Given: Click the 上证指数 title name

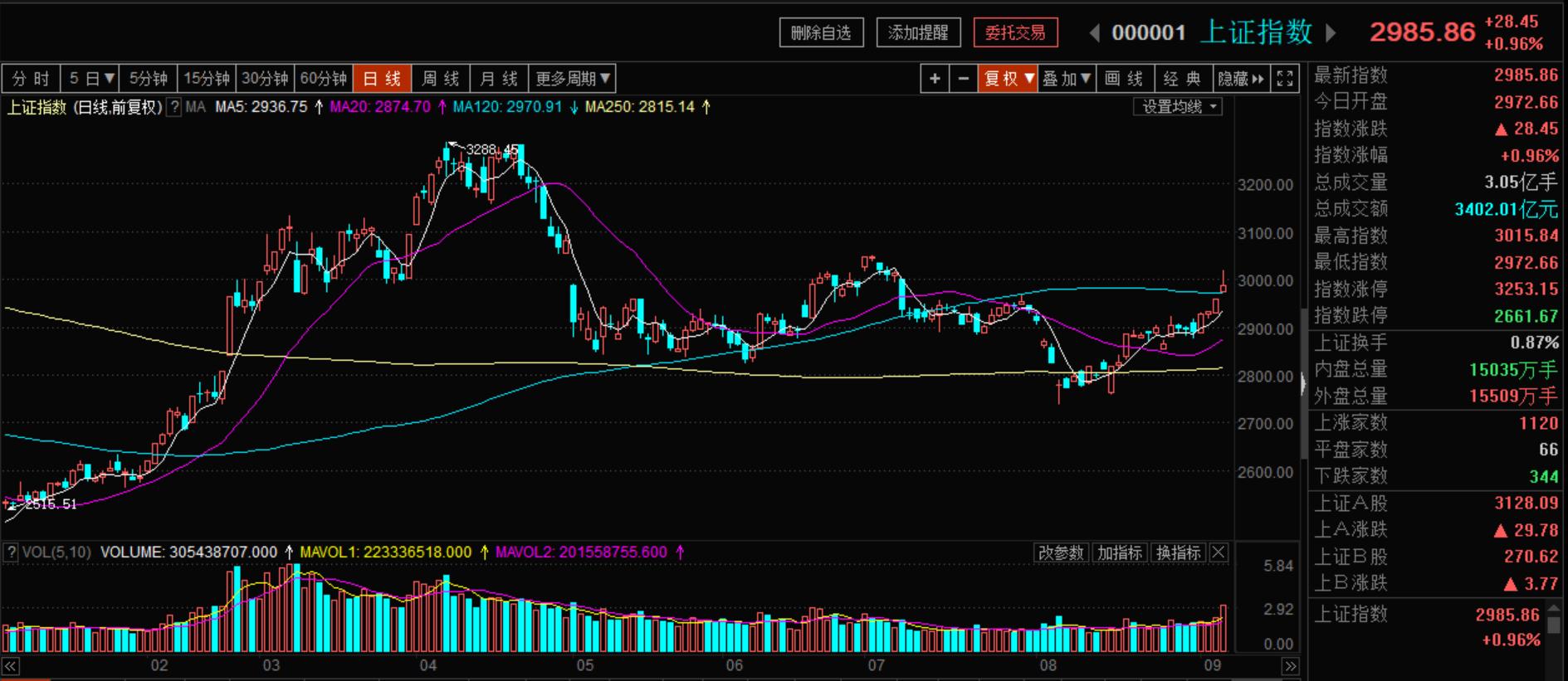Looking at the screenshot, I should point(1257,32).
